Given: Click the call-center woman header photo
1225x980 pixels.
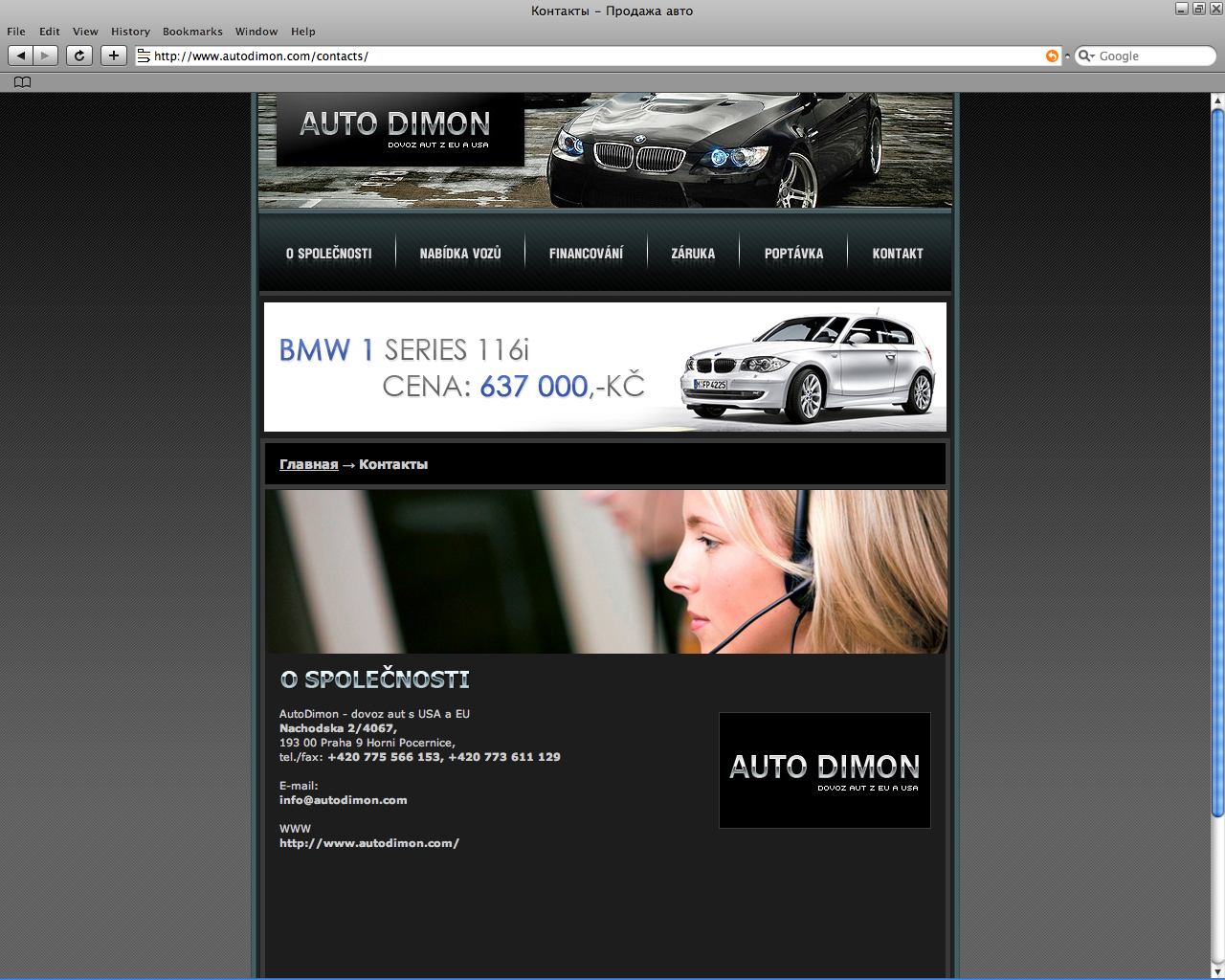Looking at the screenshot, I should 606,572.
